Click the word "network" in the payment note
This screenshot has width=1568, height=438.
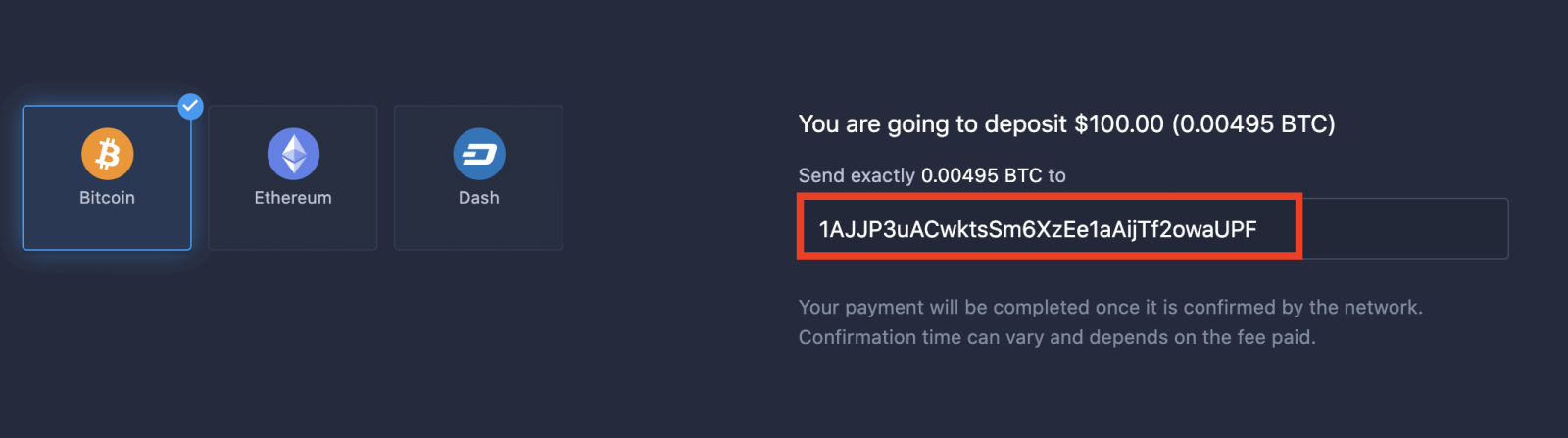click(1382, 308)
